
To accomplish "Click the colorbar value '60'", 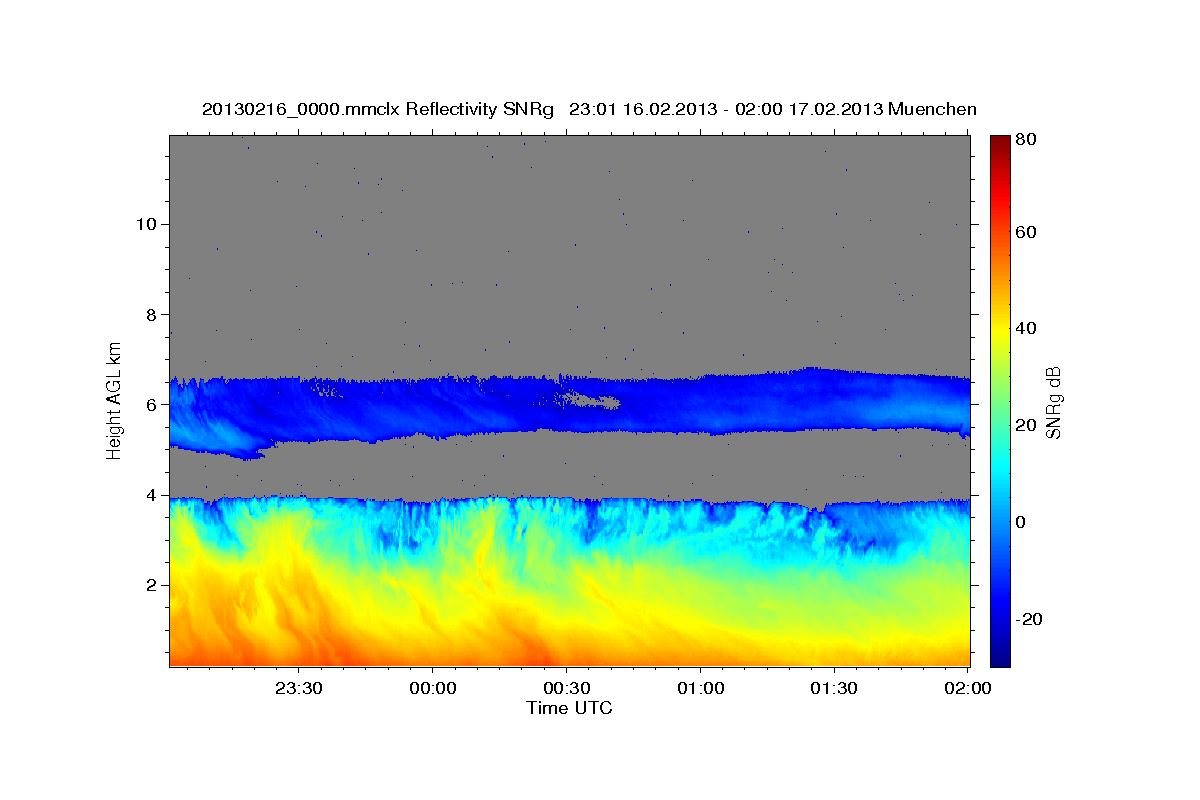I will 1026,232.
